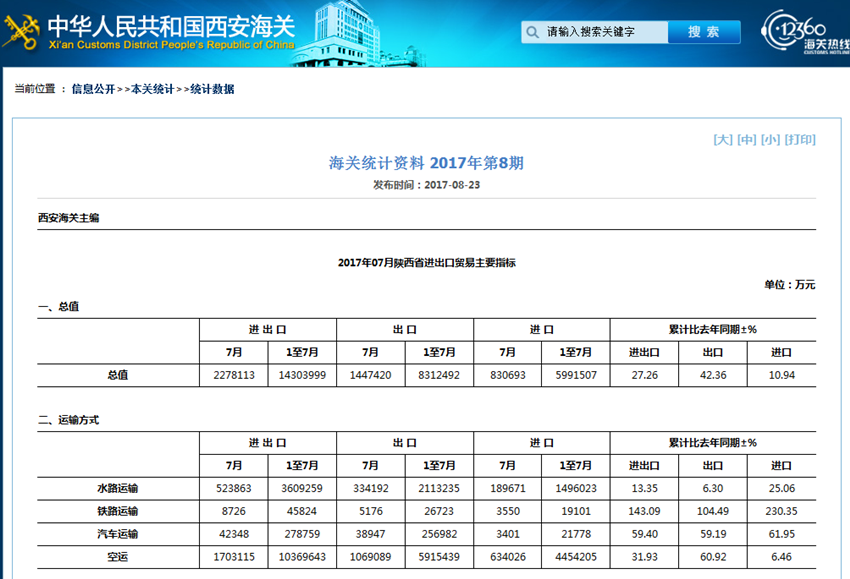This screenshot has height=579, width=850.
Task: Click the cell value 2113235
Action: [439, 488]
